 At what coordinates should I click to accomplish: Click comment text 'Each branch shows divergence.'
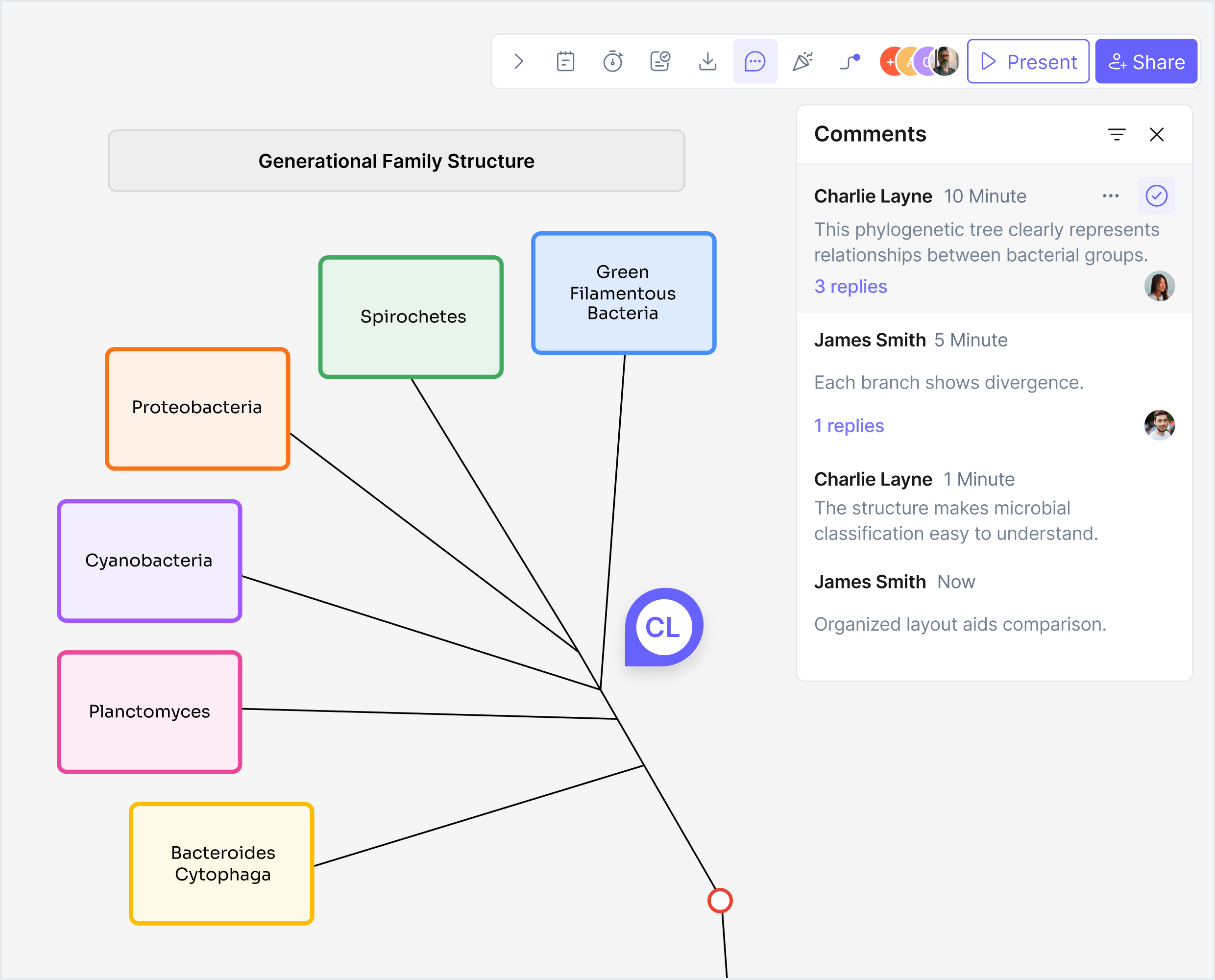coord(948,383)
